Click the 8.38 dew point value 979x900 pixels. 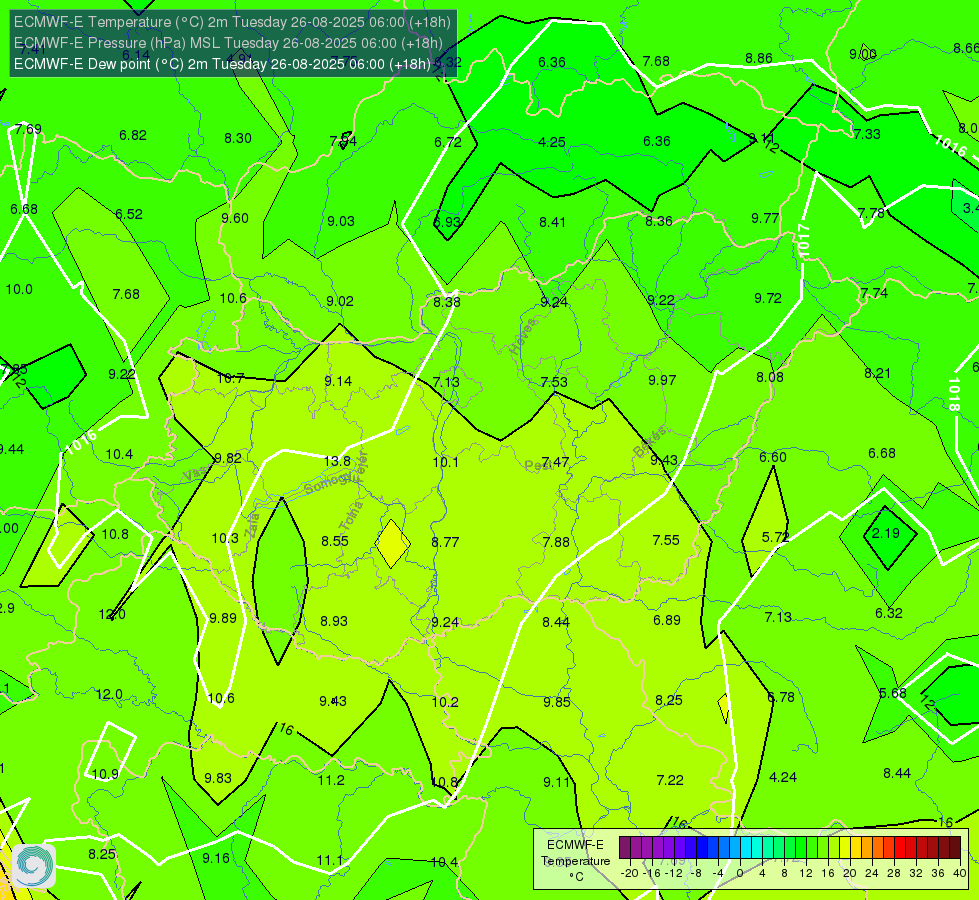(x=447, y=302)
